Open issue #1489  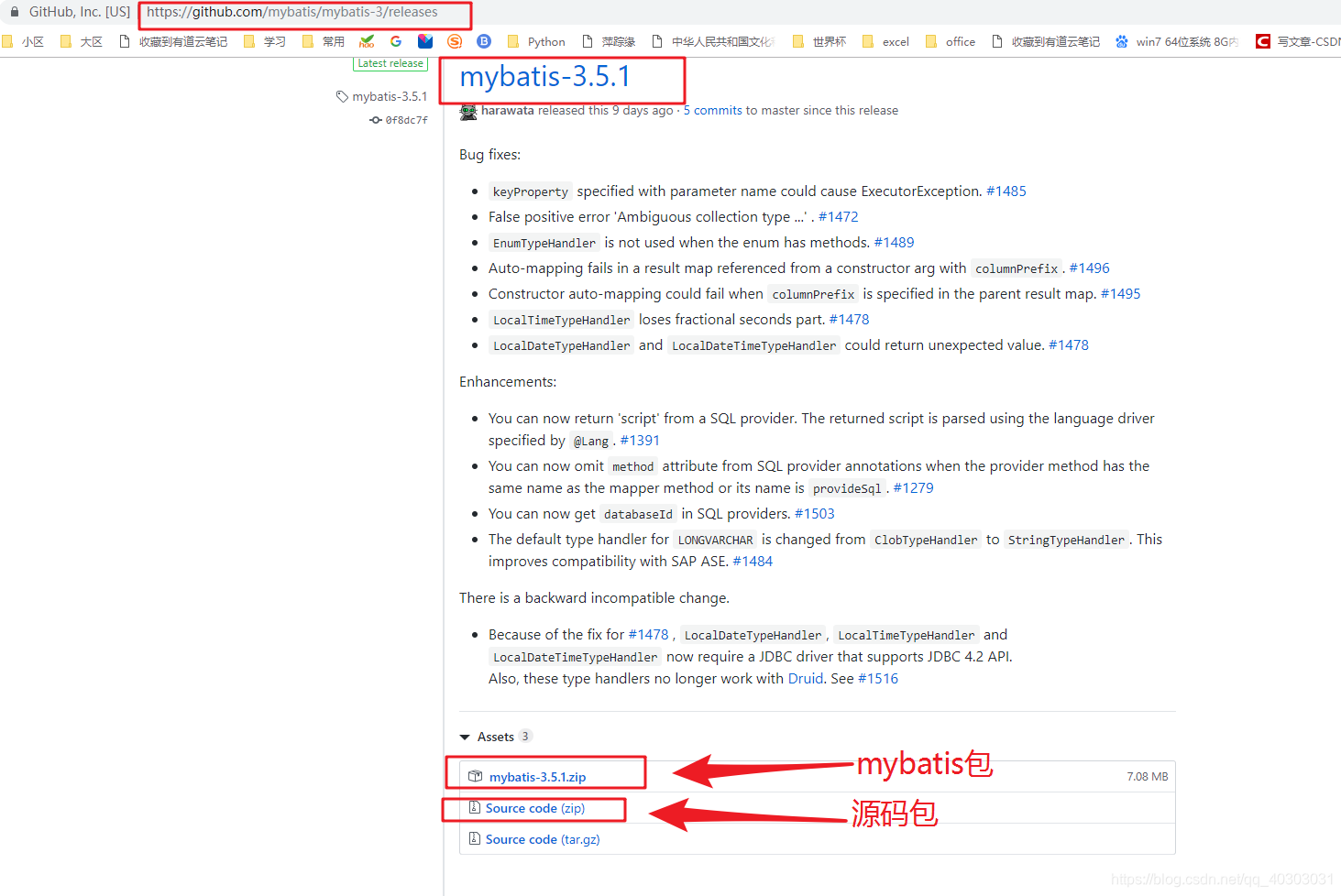895,243
